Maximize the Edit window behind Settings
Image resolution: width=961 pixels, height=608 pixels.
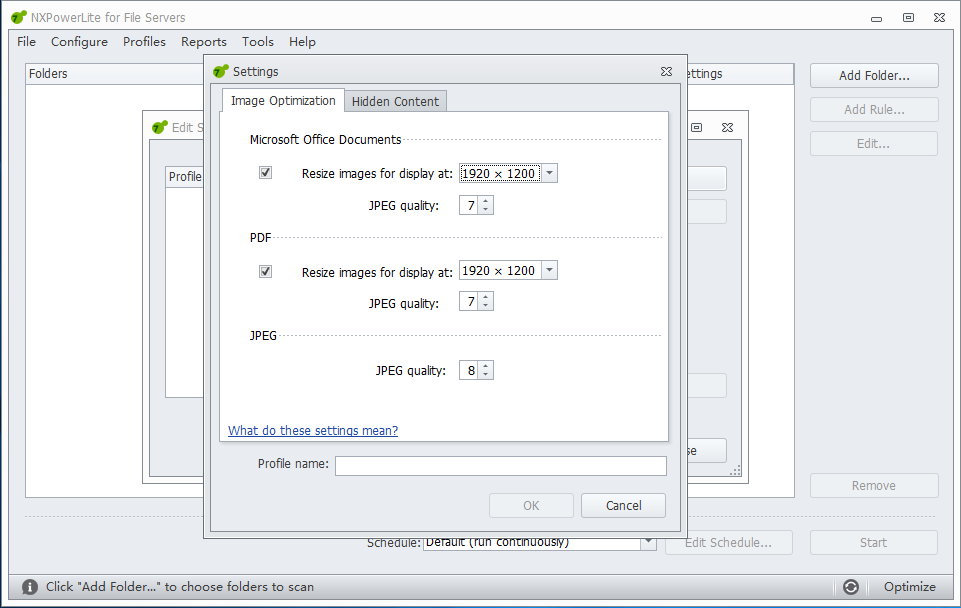[697, 127]
